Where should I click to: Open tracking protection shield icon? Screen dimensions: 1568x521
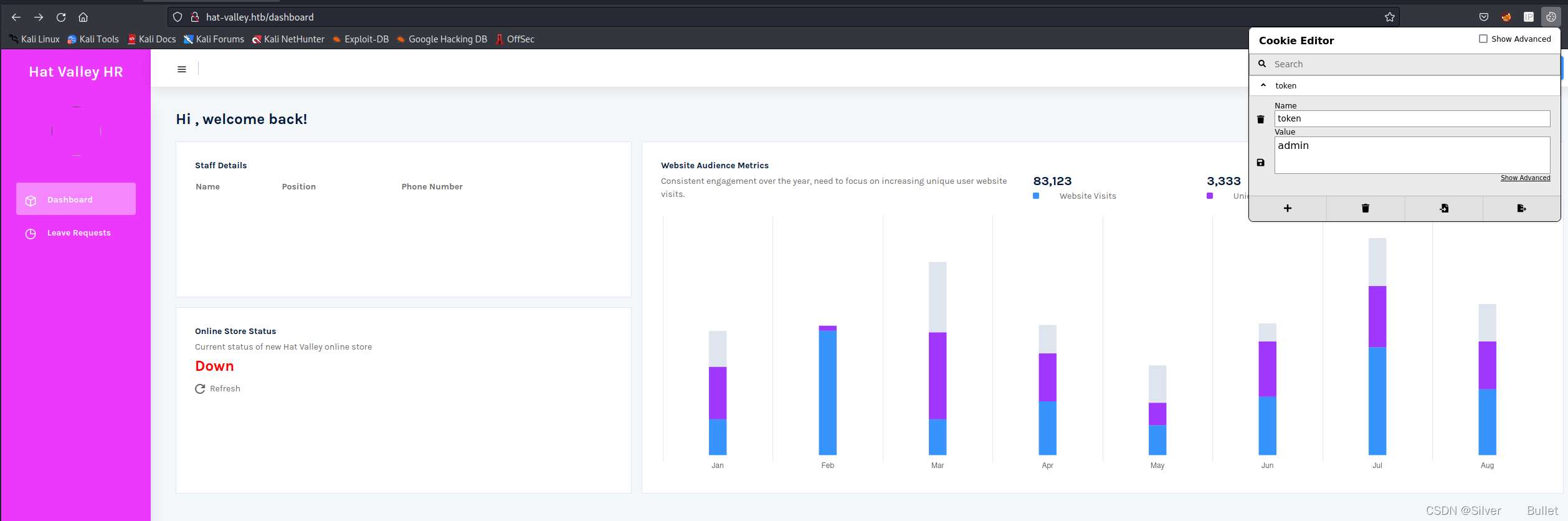coord(178,17)
